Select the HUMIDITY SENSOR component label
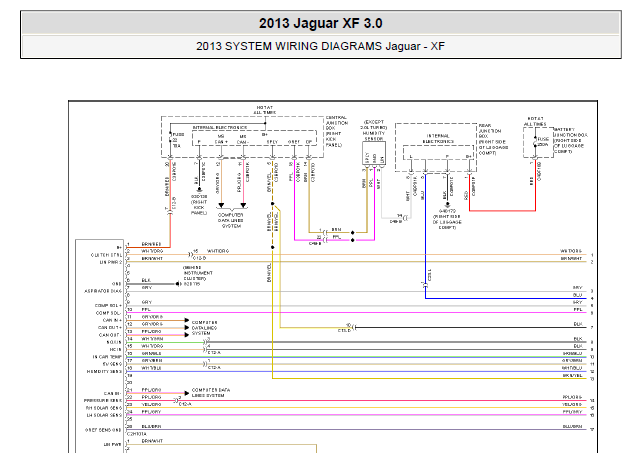The width and height of the screenshot is (635, 453). coord(374,136)
